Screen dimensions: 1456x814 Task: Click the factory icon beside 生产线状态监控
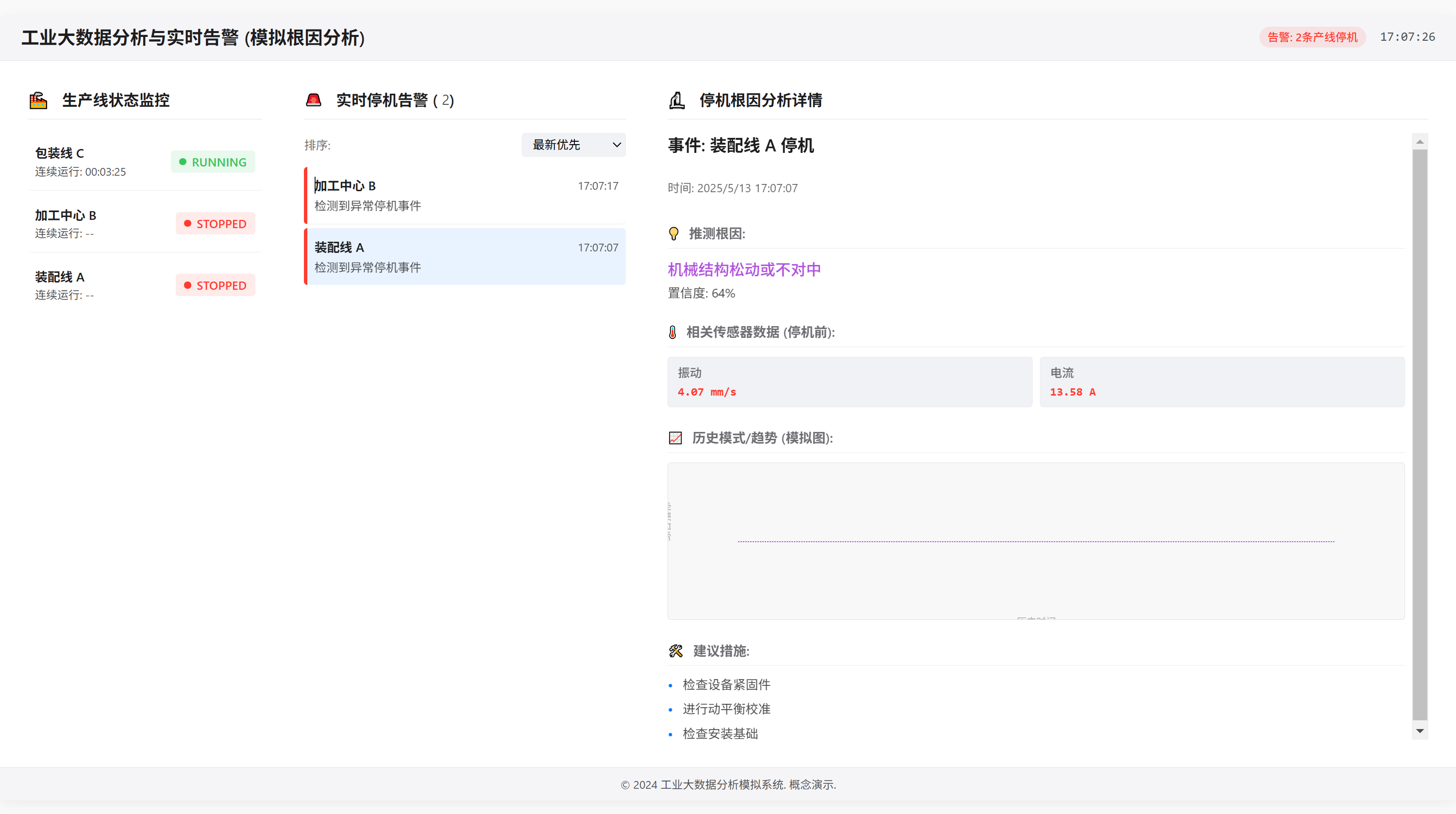click(38, 100)
